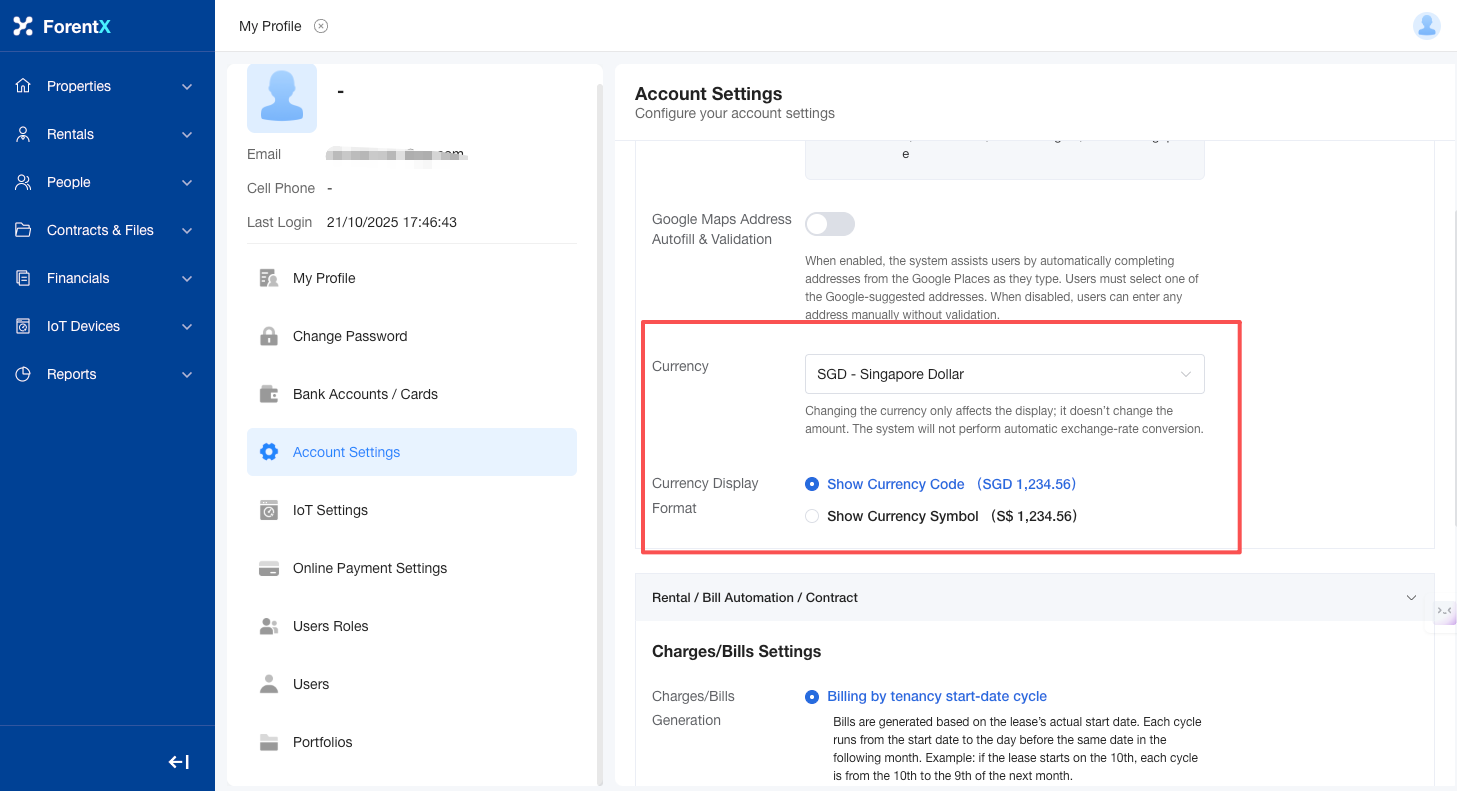Click the ForentX logo icon

[23, 27]
